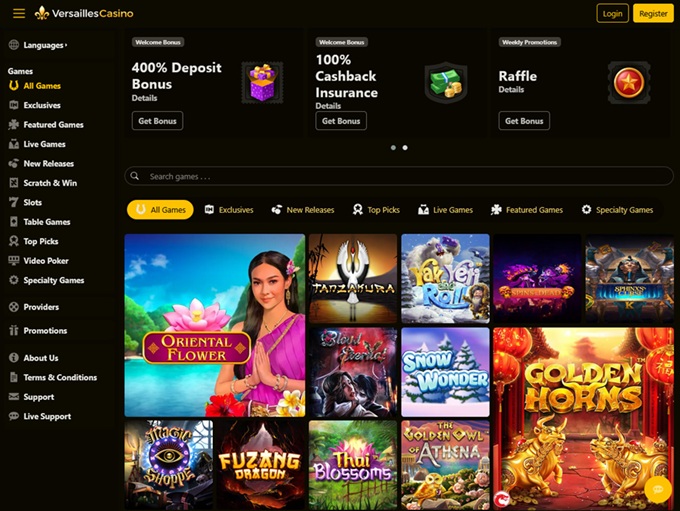Image resolution: width=680 pixels, height=511 pixels.
Task: Select the first carousel dot indicator
Action: pos(393,147)
